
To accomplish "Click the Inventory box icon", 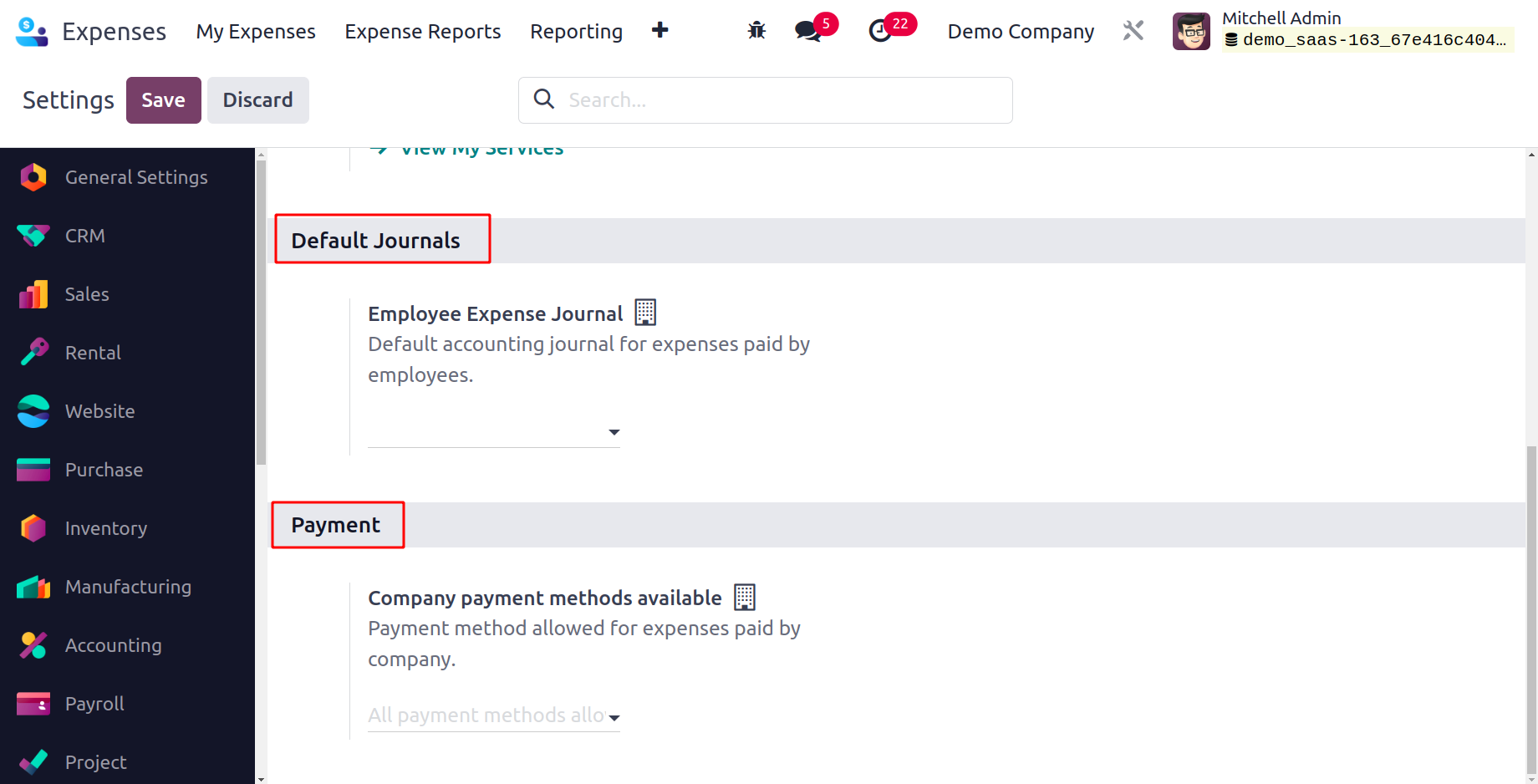I will click(x=33, y=528).
